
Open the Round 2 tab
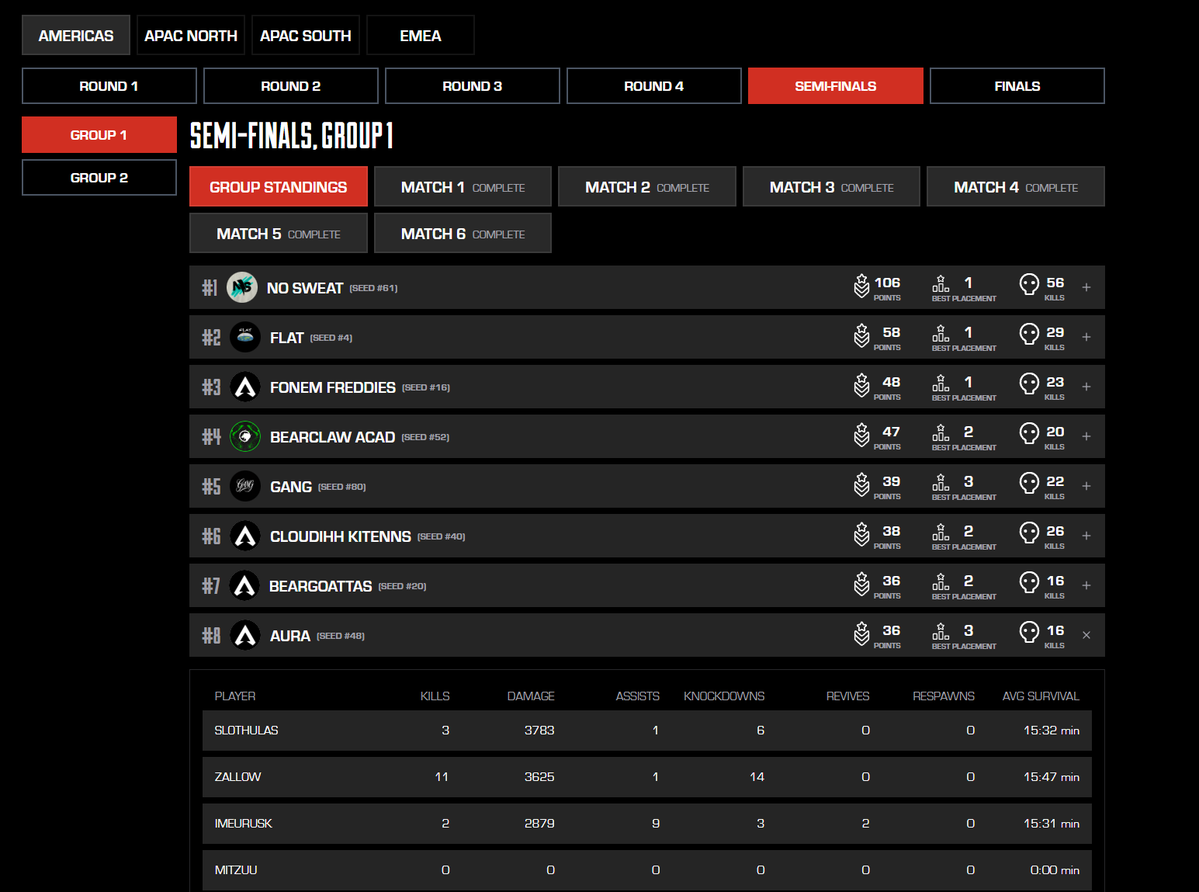pos(291,86)
